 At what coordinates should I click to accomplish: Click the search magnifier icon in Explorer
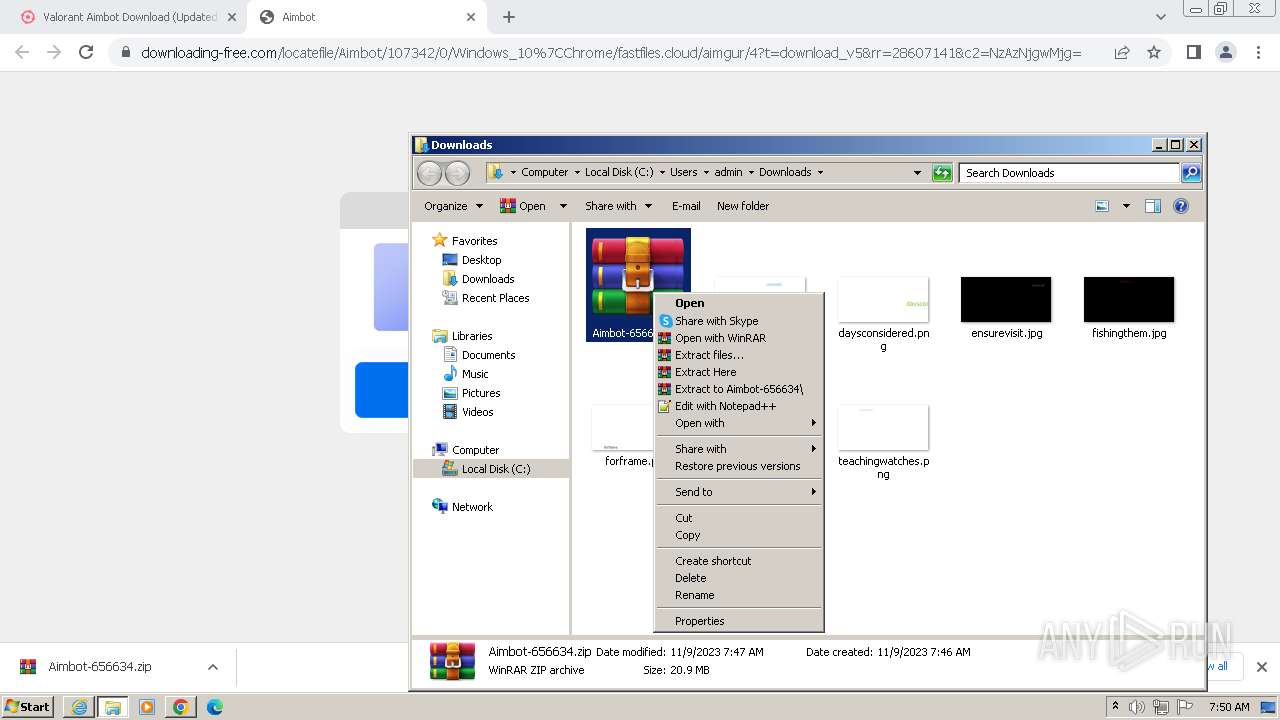[x=1191, y=173]
